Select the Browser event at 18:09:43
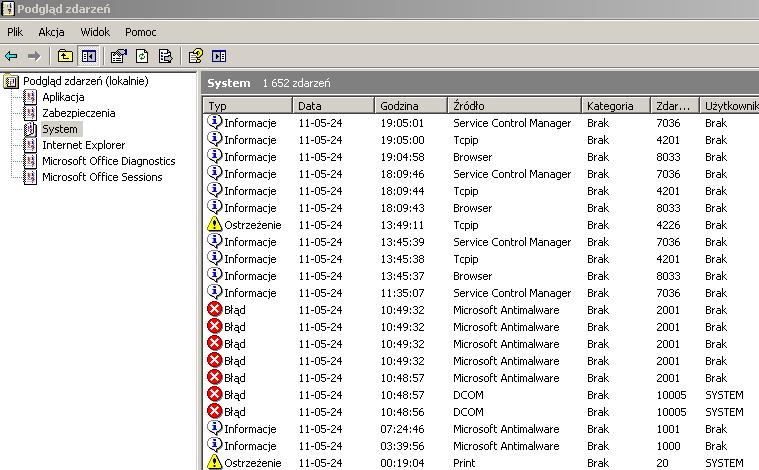Screen dimensions: 759x470 click(481, 208)
